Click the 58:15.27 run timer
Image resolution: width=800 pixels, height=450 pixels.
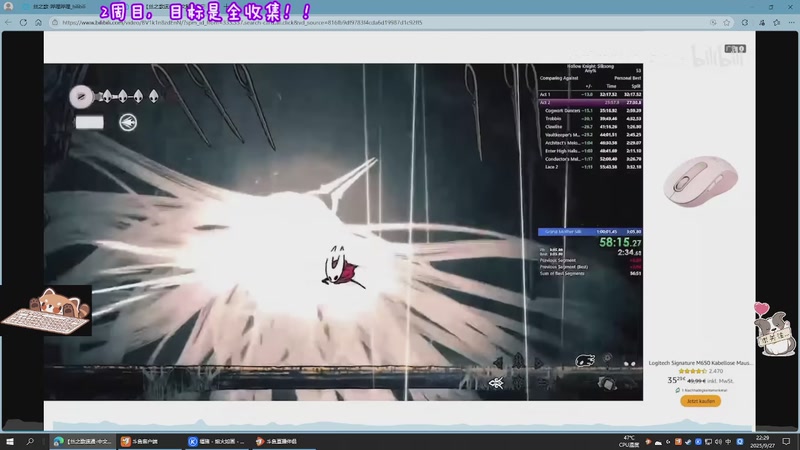tap(620, 242)
